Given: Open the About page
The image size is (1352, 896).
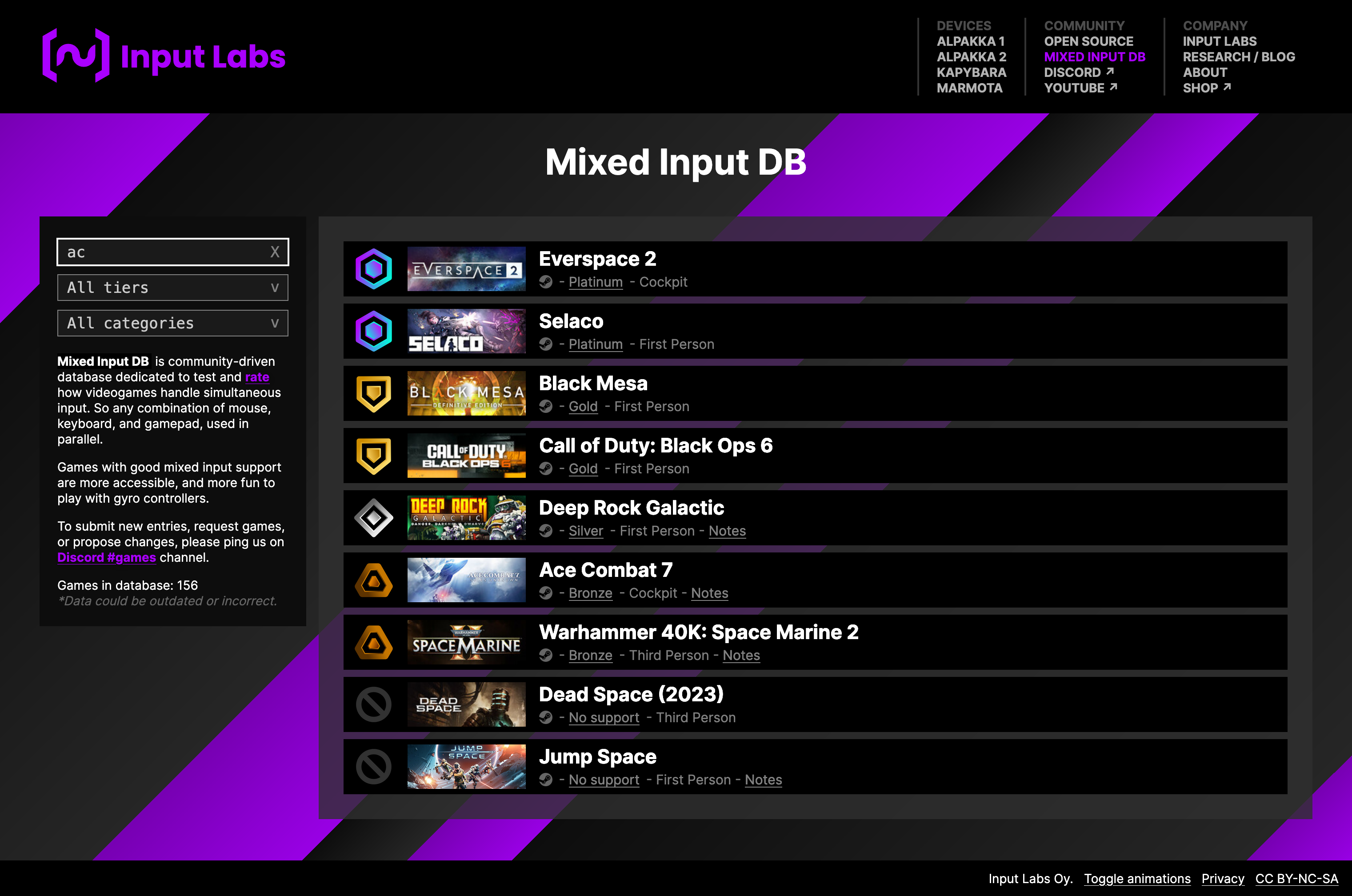Looking at the screenshot, I should point(1204,72).
